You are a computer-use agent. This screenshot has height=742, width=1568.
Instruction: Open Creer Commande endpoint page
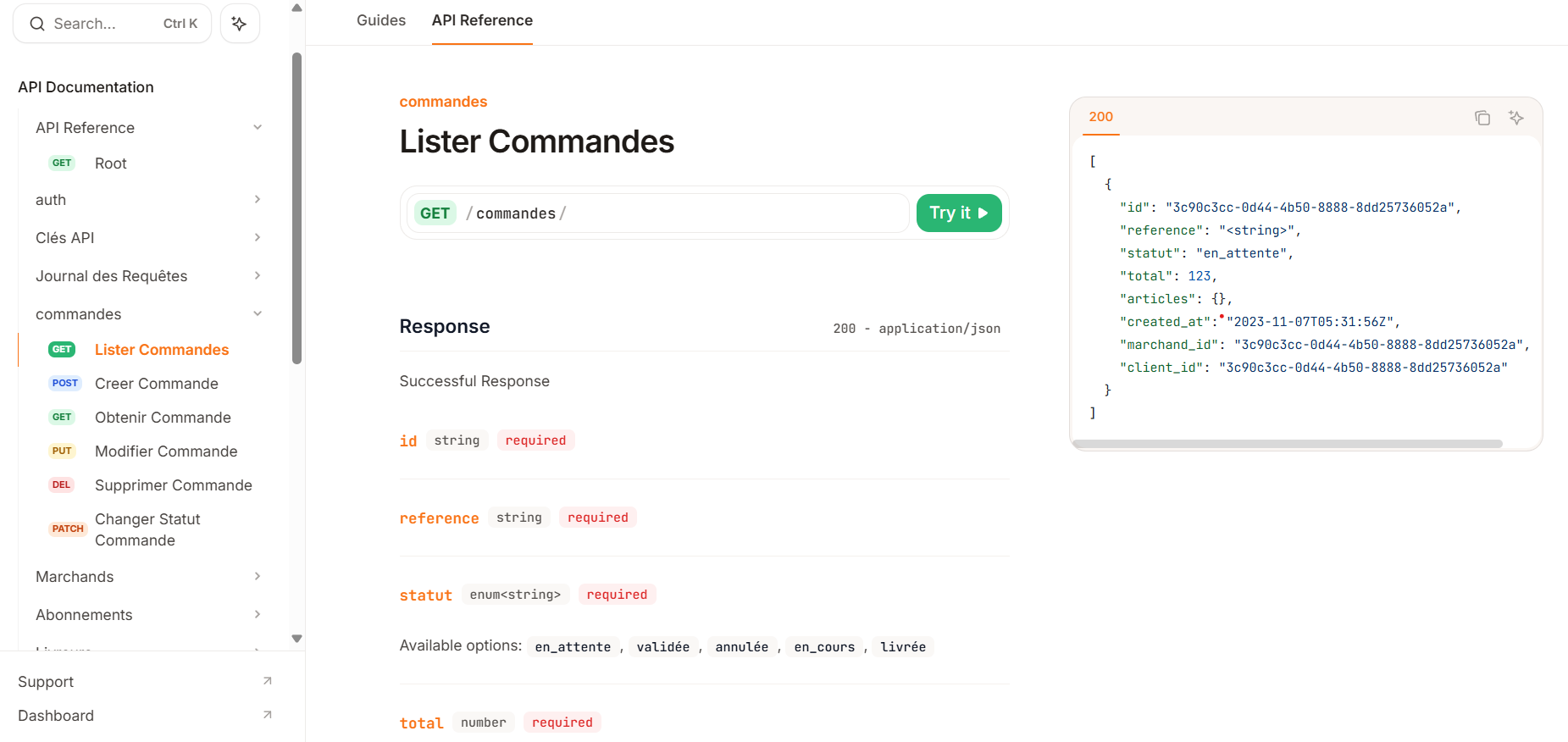click(x=157, y=384)
